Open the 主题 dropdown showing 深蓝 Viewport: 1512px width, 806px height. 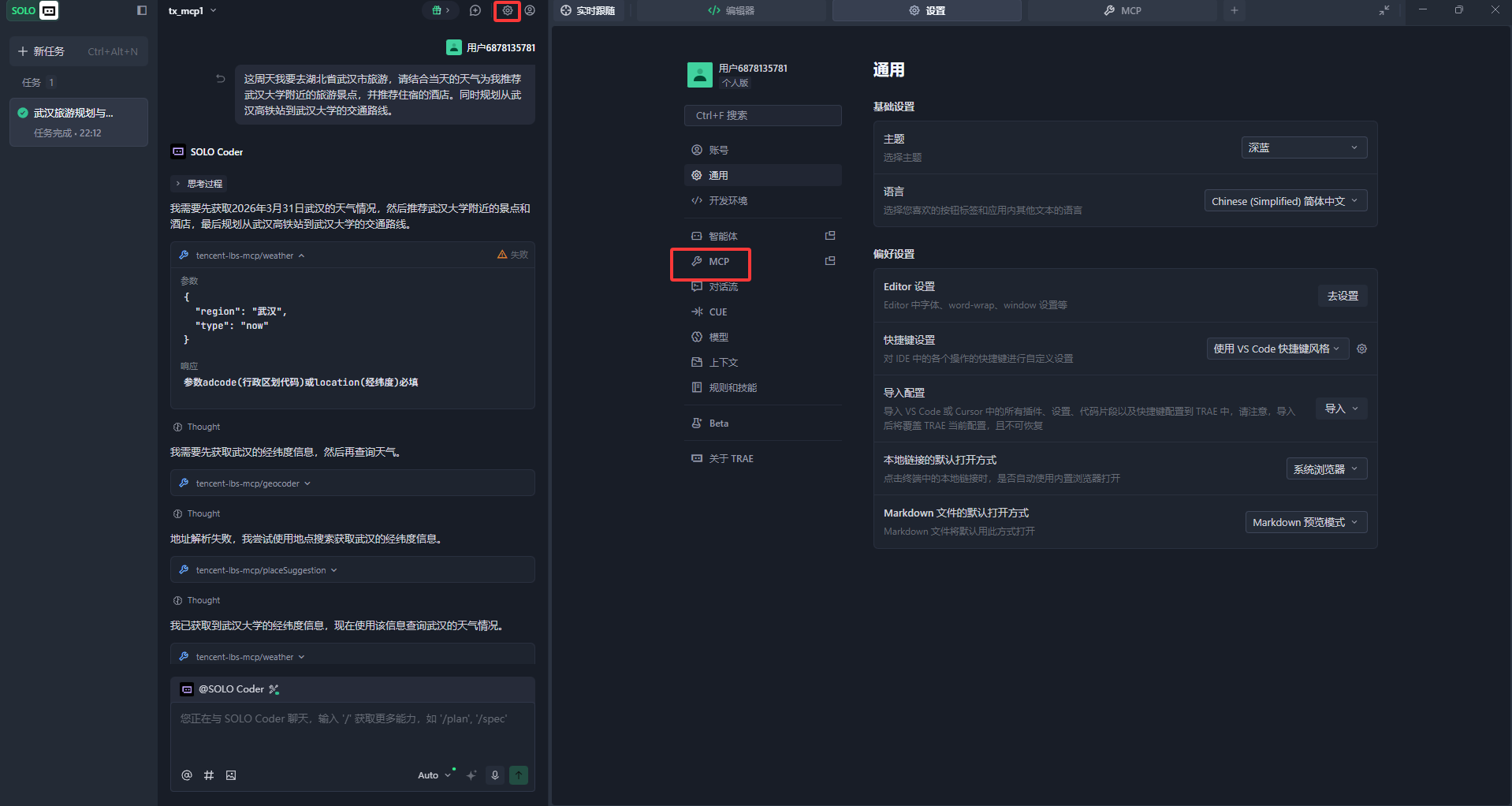[x=1304, y=147]
